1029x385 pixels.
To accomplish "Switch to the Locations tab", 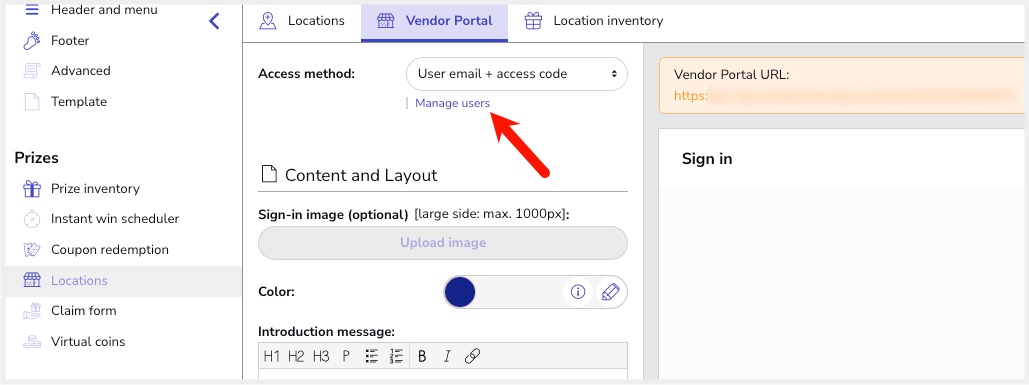I will pyautogui.click(x=302, y=21).
